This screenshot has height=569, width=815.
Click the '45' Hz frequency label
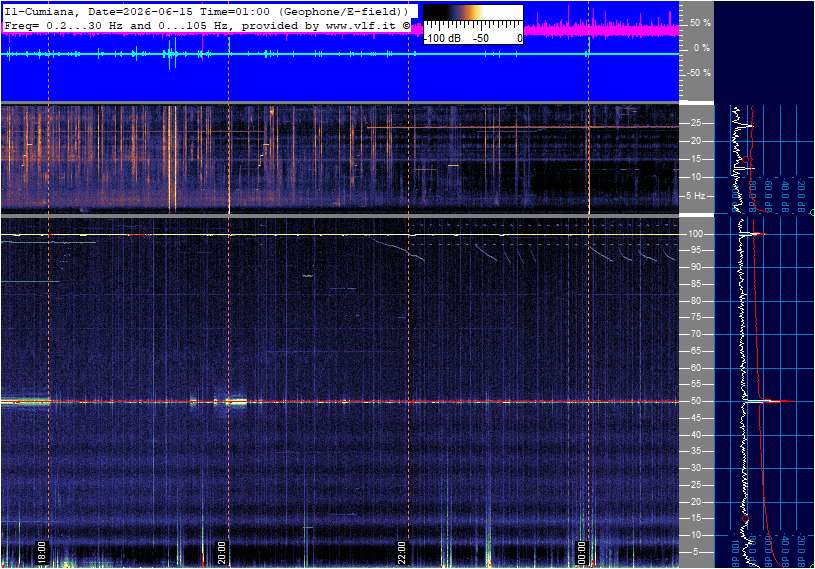pyautogui.click(x=695, y=418)
